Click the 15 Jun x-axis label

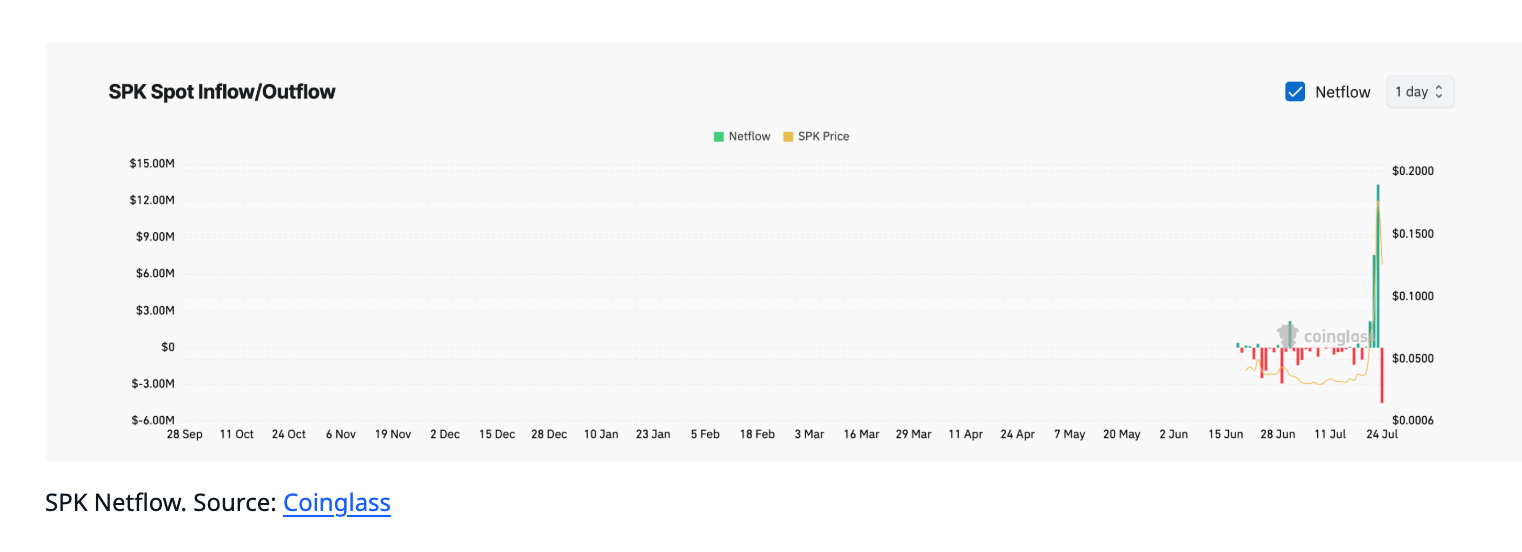(x=1226, y=435)
